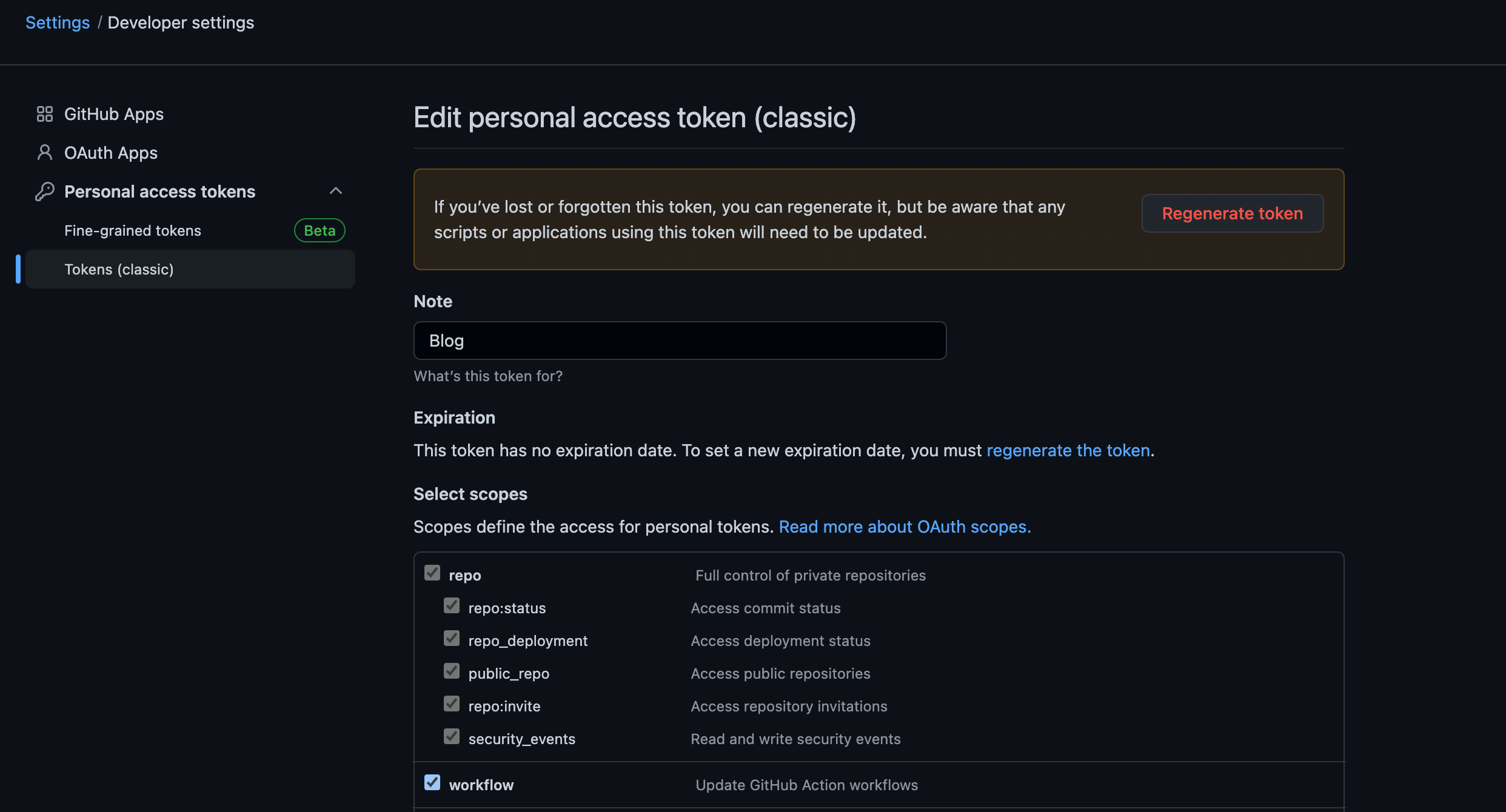Click the OAuth Apps person icon
The height and width of the screenshot is (812, 1506).
pos(45,153)
